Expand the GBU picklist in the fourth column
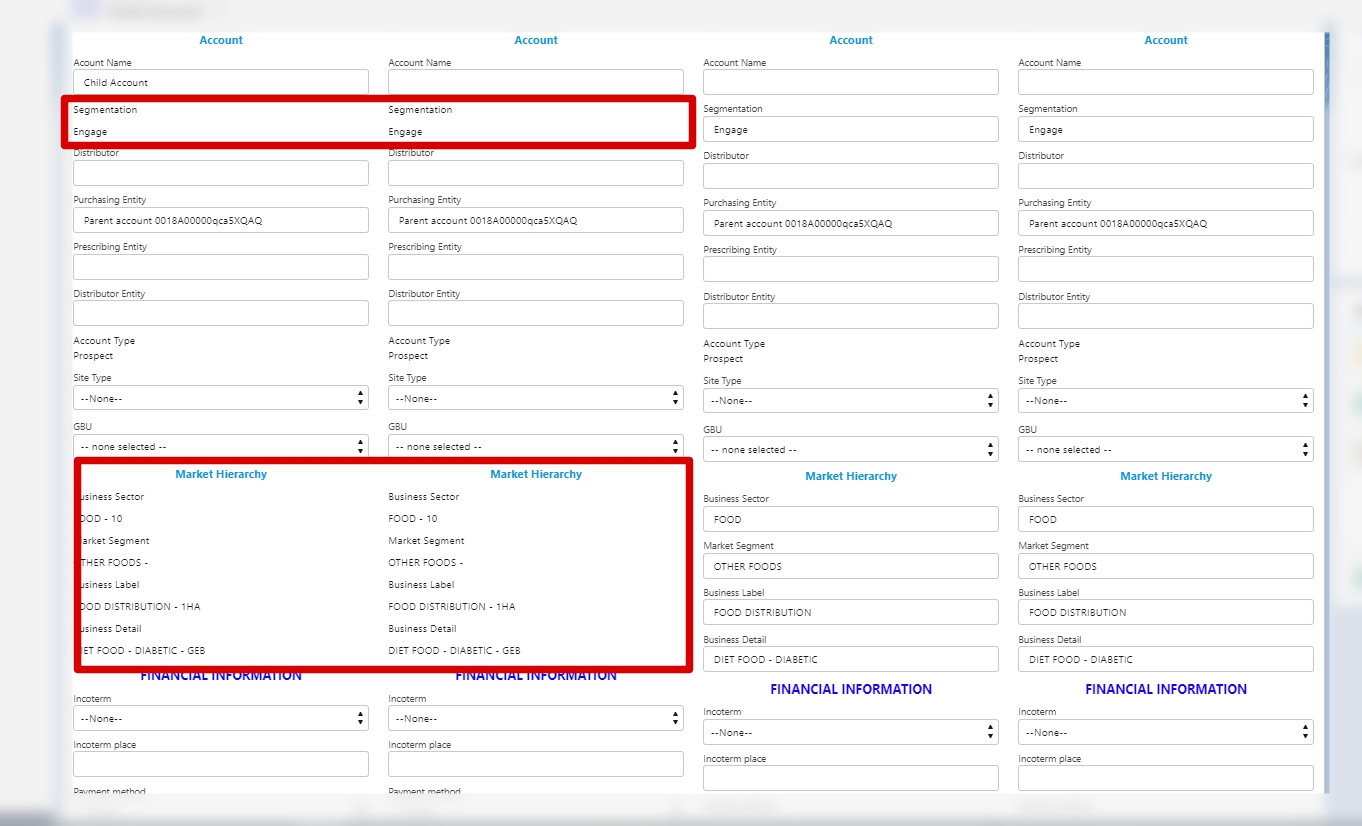1362x826 pixels. pyautogui.click(x=1166, y=449)
